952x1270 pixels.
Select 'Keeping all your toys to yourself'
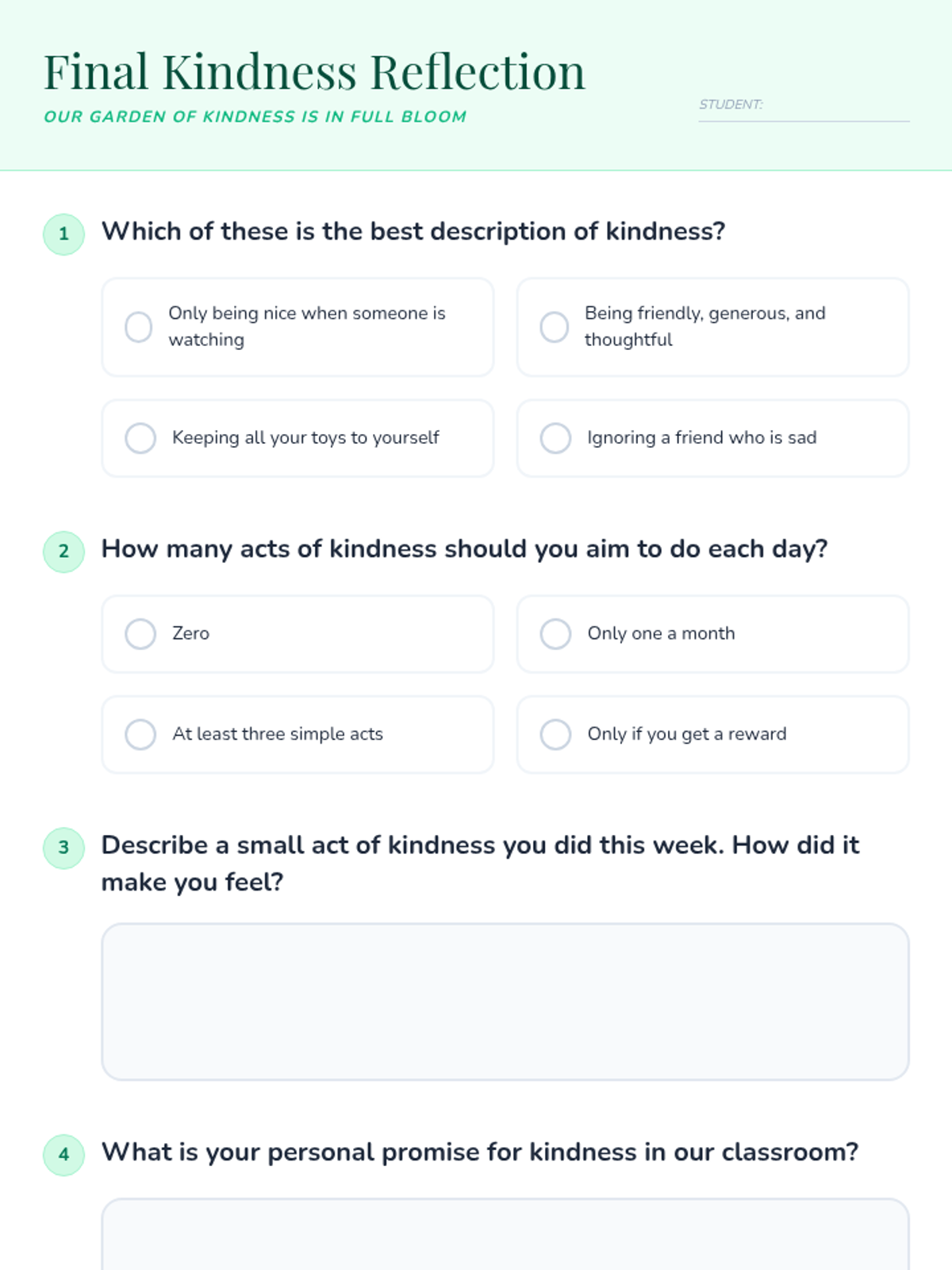pyautogui.click(x=297, y=438)
